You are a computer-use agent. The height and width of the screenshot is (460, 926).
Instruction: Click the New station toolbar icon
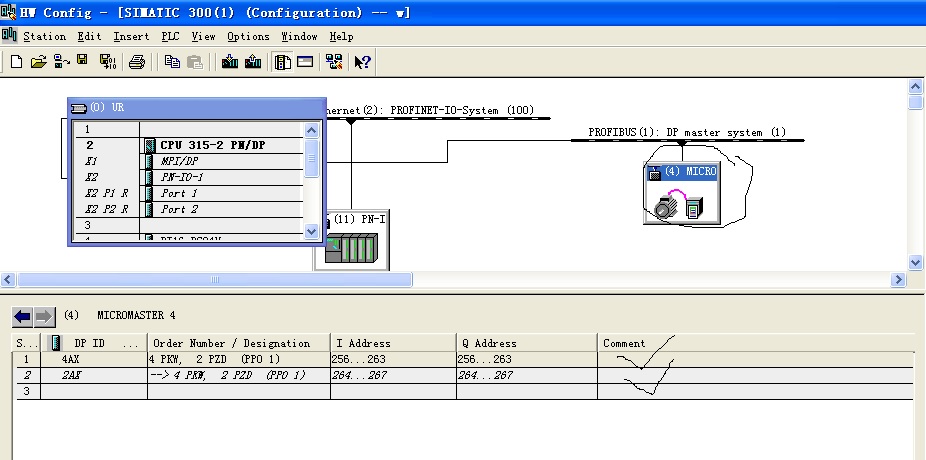pyautogui.click(x=17, y=61)
